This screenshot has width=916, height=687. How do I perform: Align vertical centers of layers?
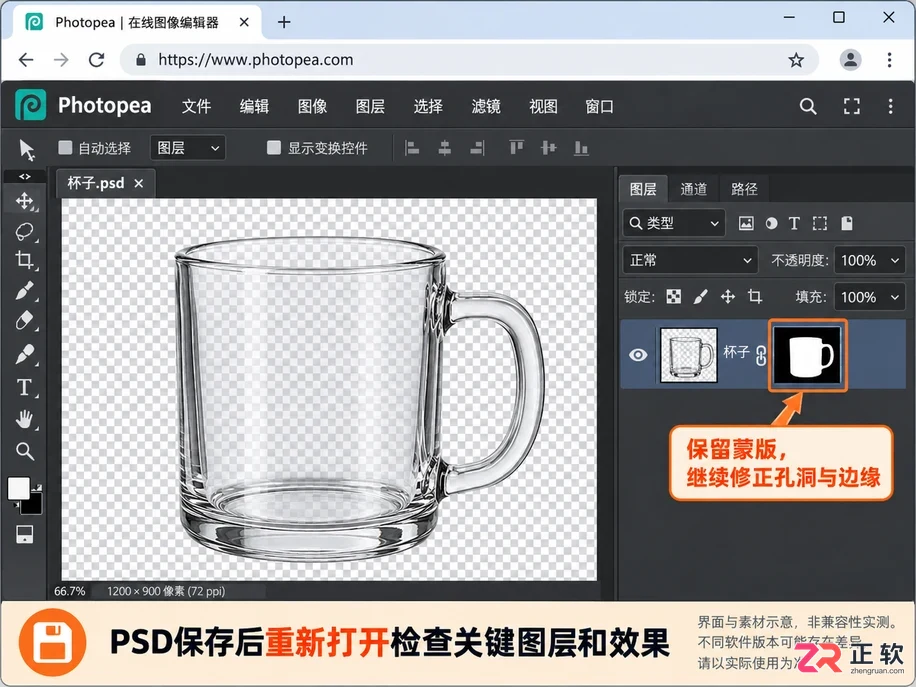tap(549, 148)
